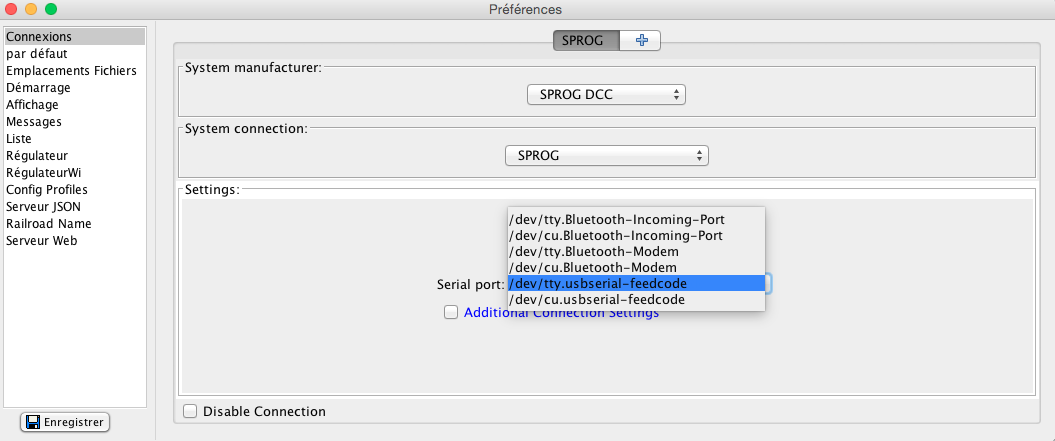1055x441 pixels.
Task: Click the Enregistrer button
Action: 65,423
